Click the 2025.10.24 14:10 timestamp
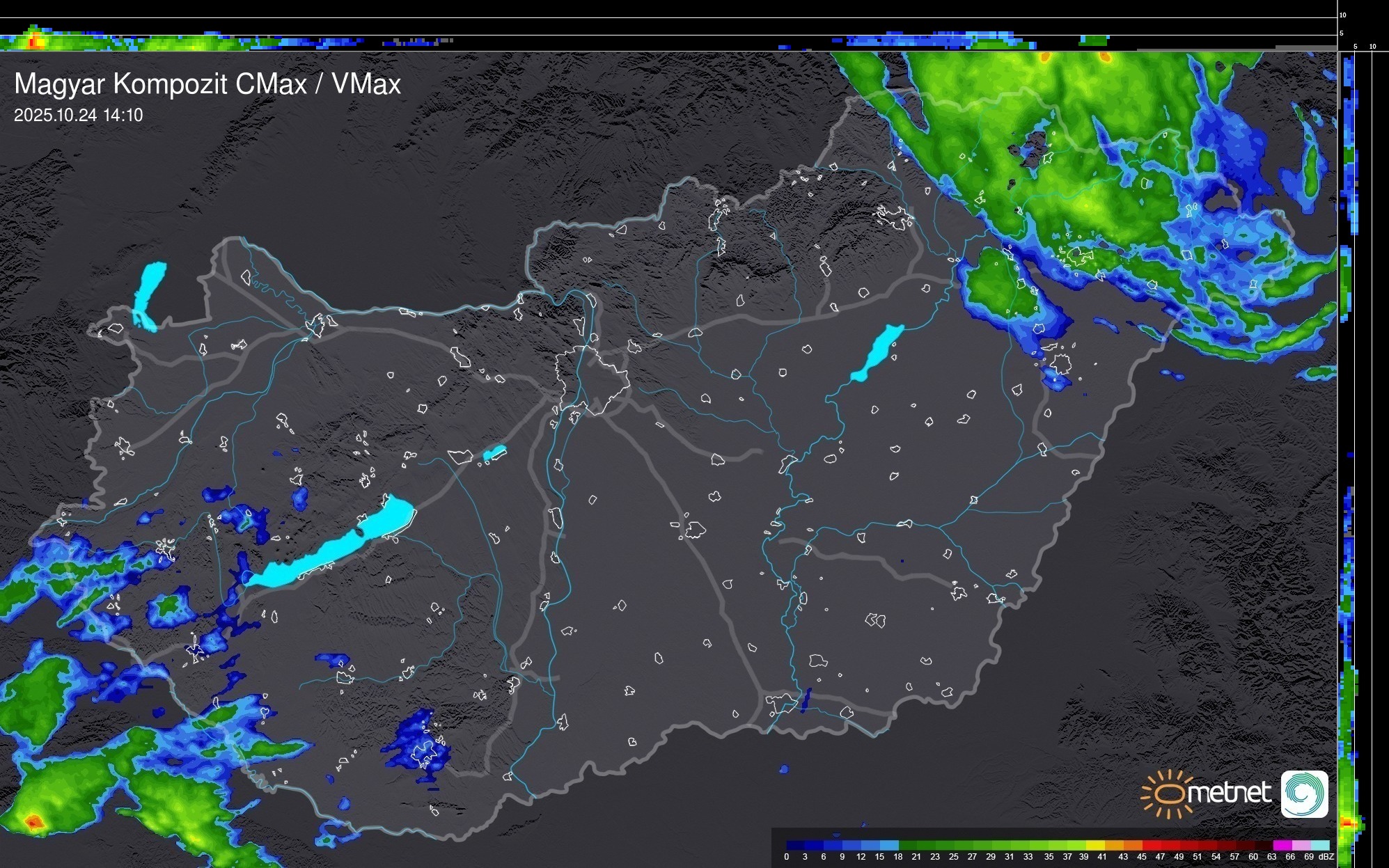Viewport: 1389px width, 868px height. coord(78,115)
